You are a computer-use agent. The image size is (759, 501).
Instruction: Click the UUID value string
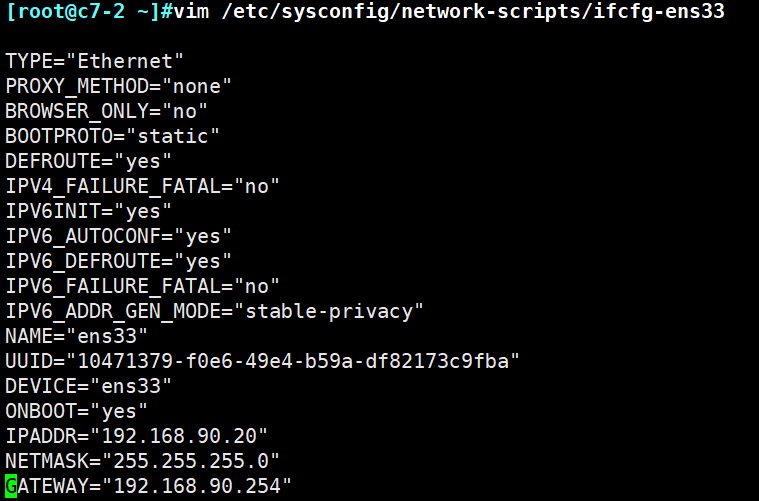(294, 361)
